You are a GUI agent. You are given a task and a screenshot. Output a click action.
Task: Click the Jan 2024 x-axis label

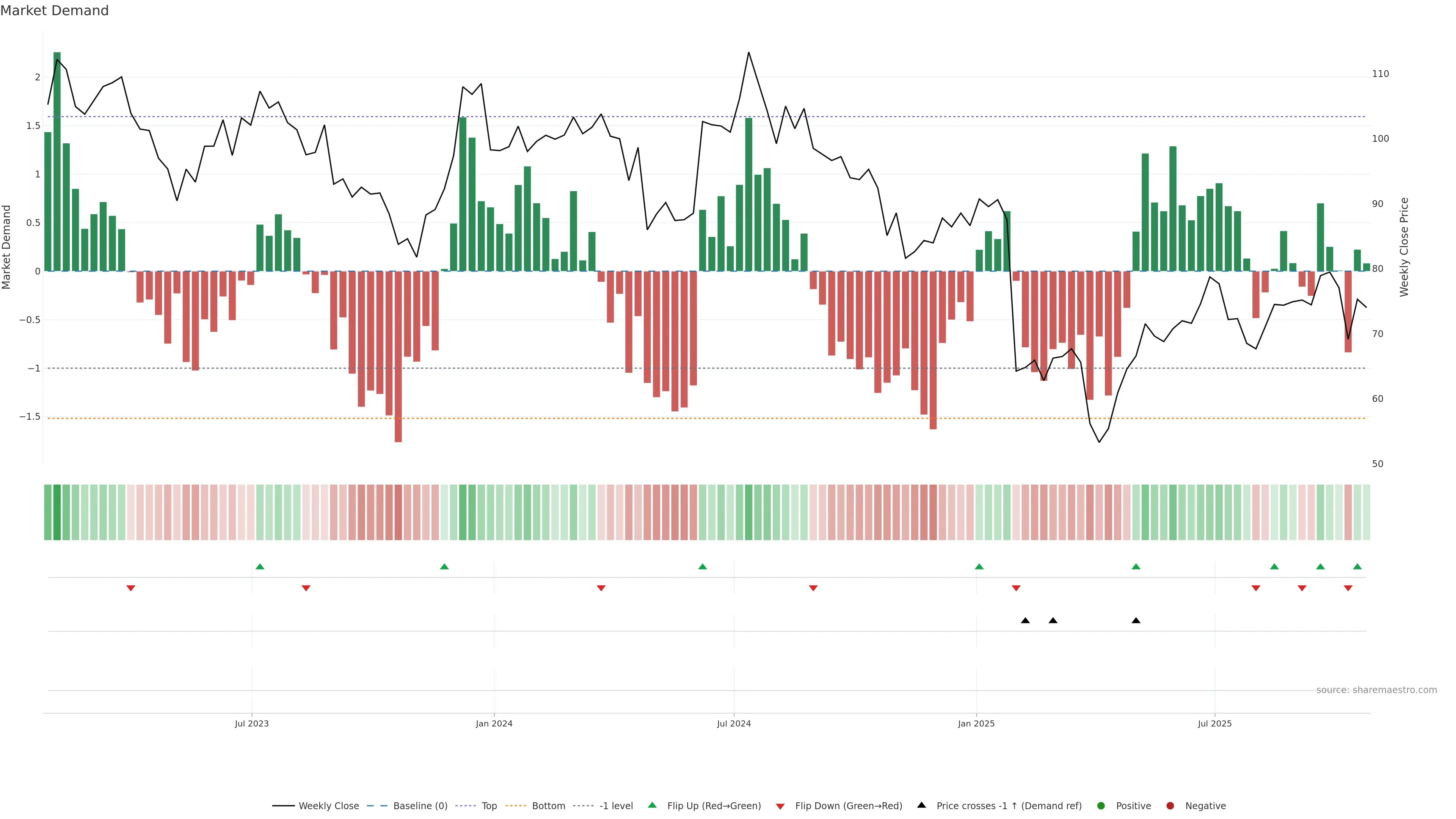(x=494, y=723)
